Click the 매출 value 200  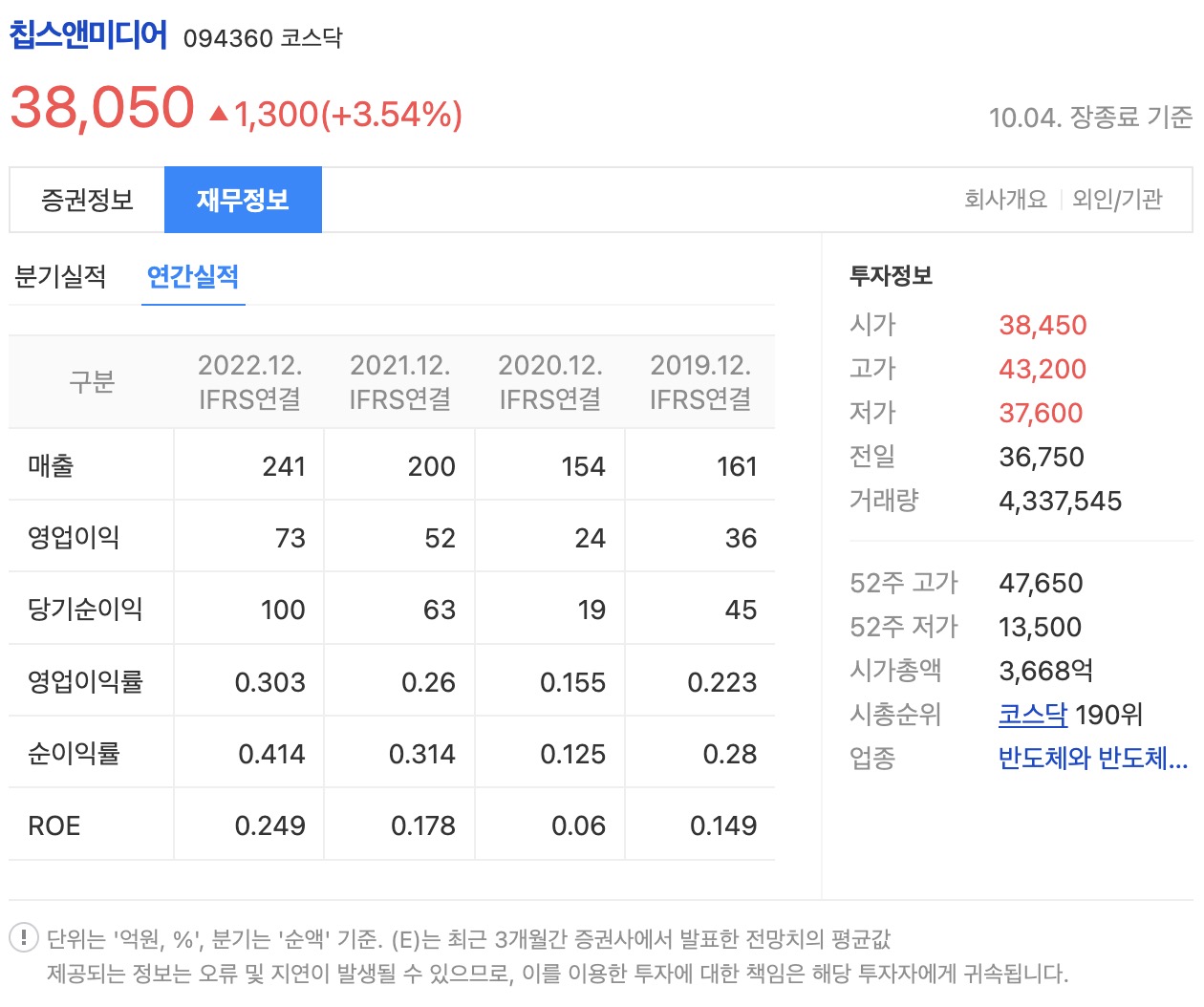coord(432,466)
